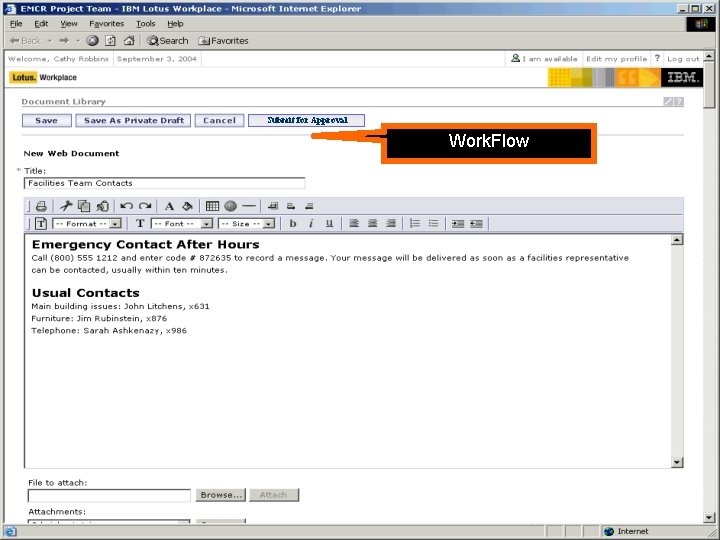Open the File menu
The width and height of the screenshot is (720, 540).
click(16, 23)
